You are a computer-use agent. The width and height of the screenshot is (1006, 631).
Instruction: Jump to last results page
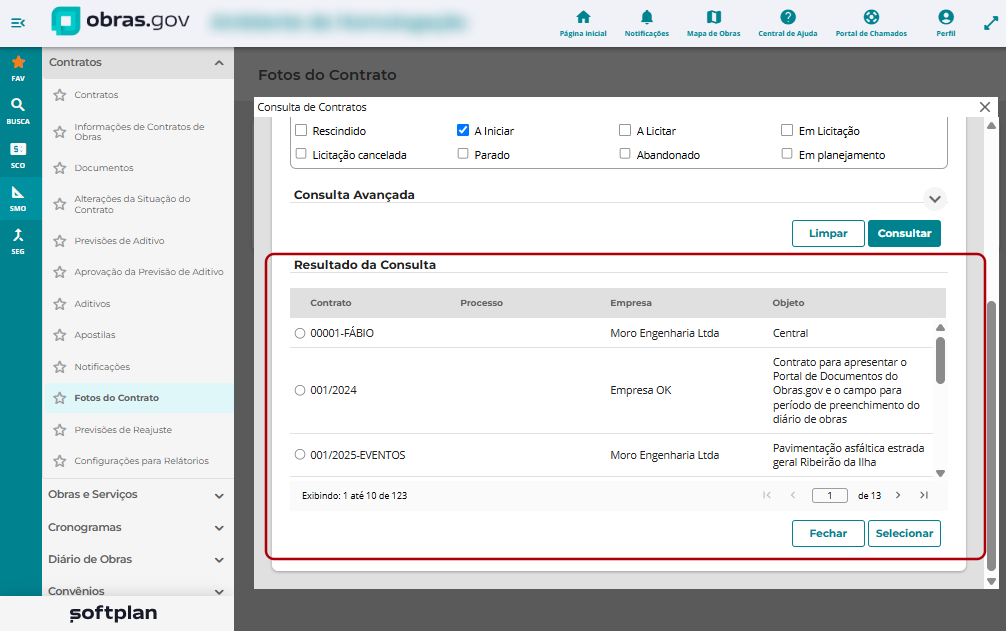[924, 495]
